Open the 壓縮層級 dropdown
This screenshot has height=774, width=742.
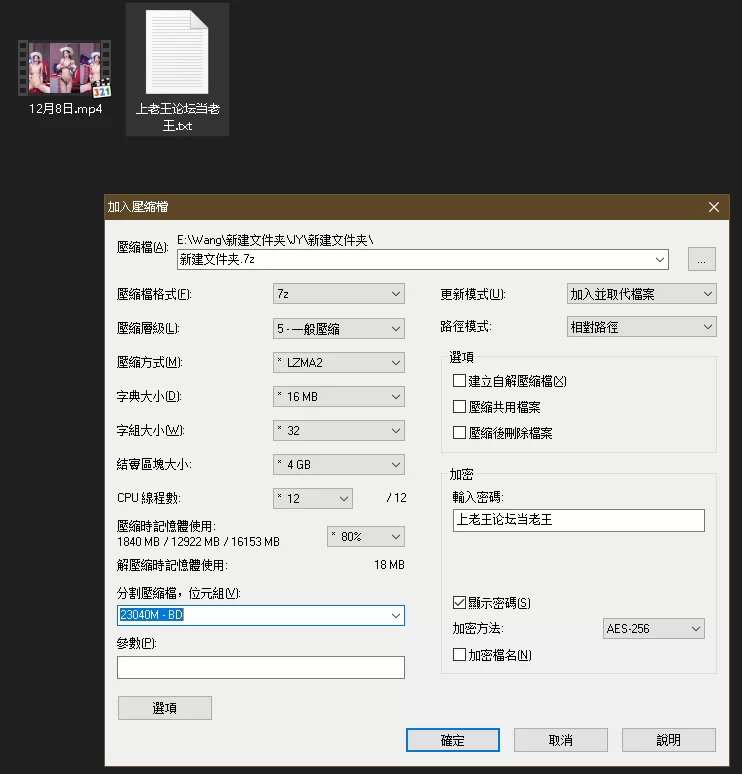click(x=338, y=328)
